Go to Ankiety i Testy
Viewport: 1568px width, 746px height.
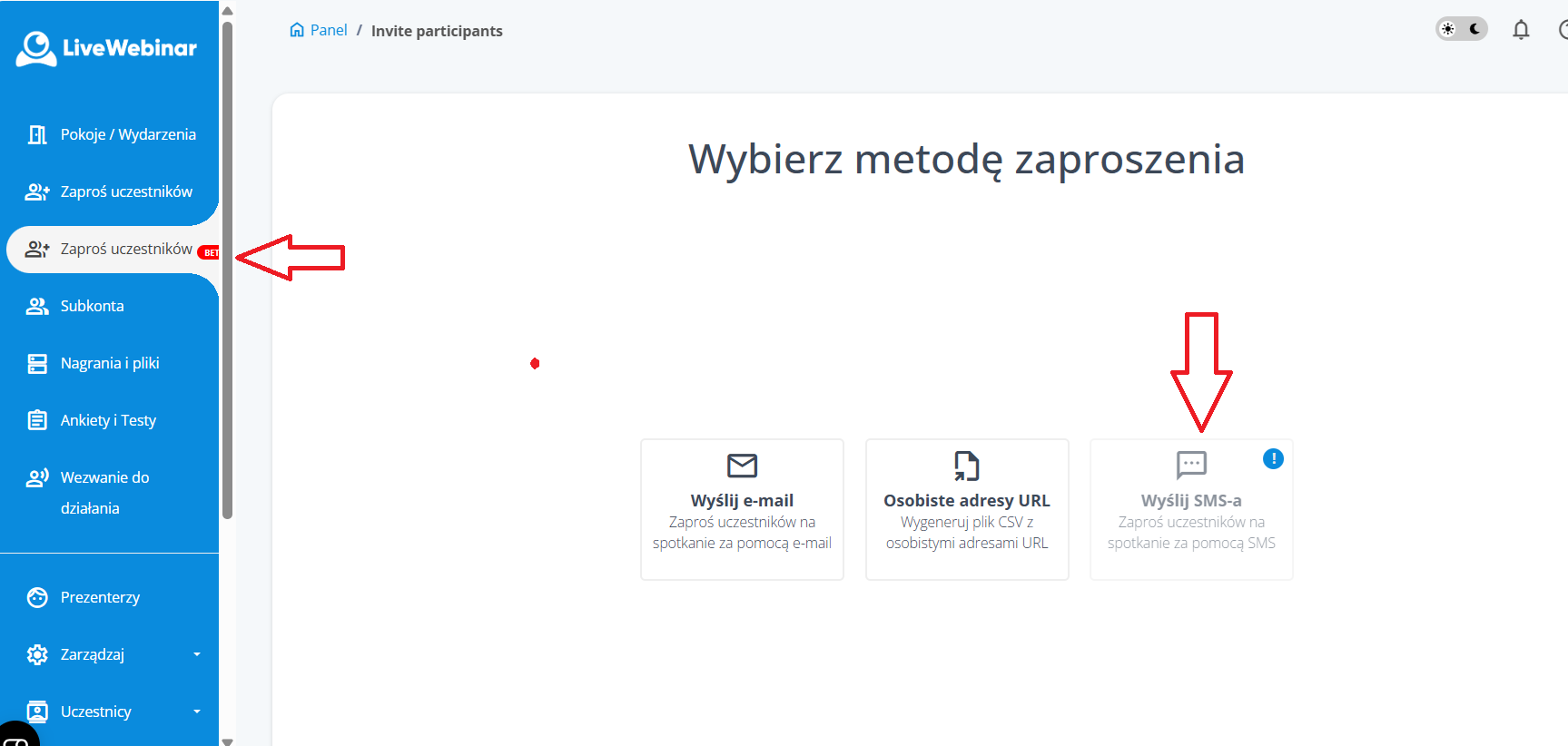(108, 420)
